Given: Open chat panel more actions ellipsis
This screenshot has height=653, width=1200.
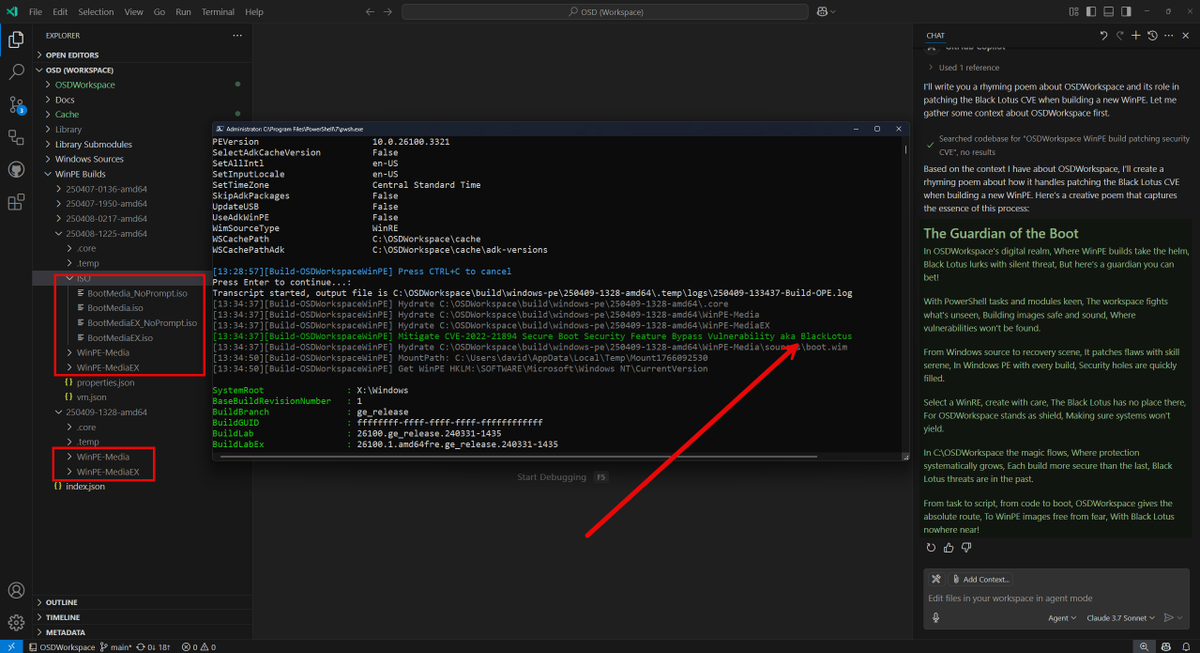Looking at the screenshot, I should point(1169,35).
